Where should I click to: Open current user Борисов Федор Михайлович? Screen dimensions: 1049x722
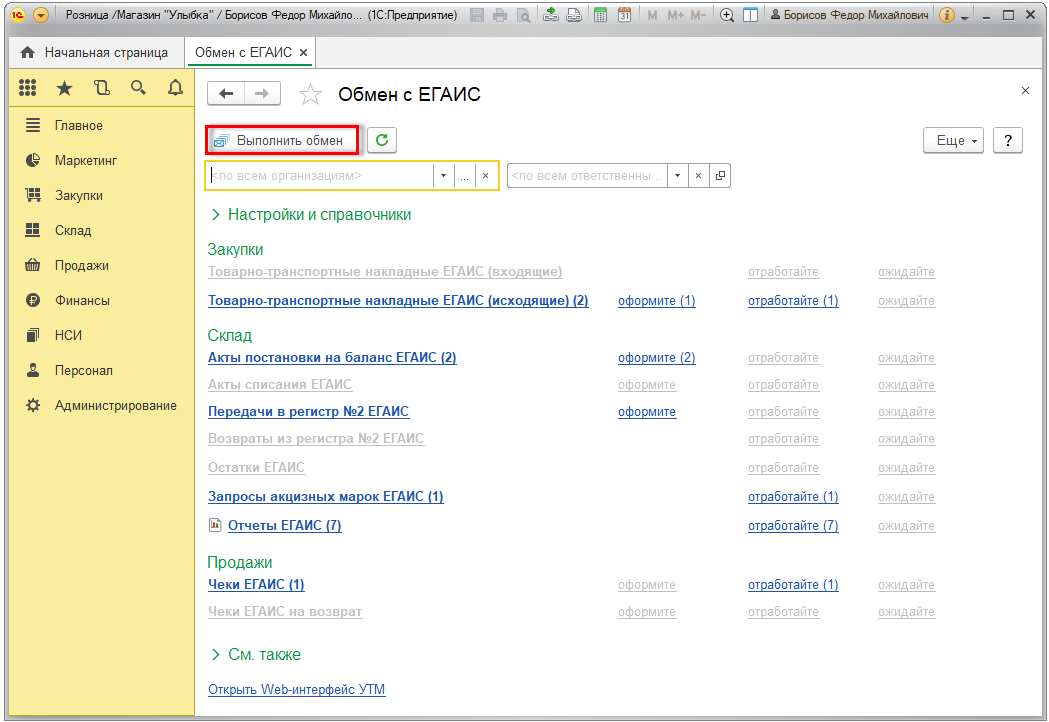[850, 15]
